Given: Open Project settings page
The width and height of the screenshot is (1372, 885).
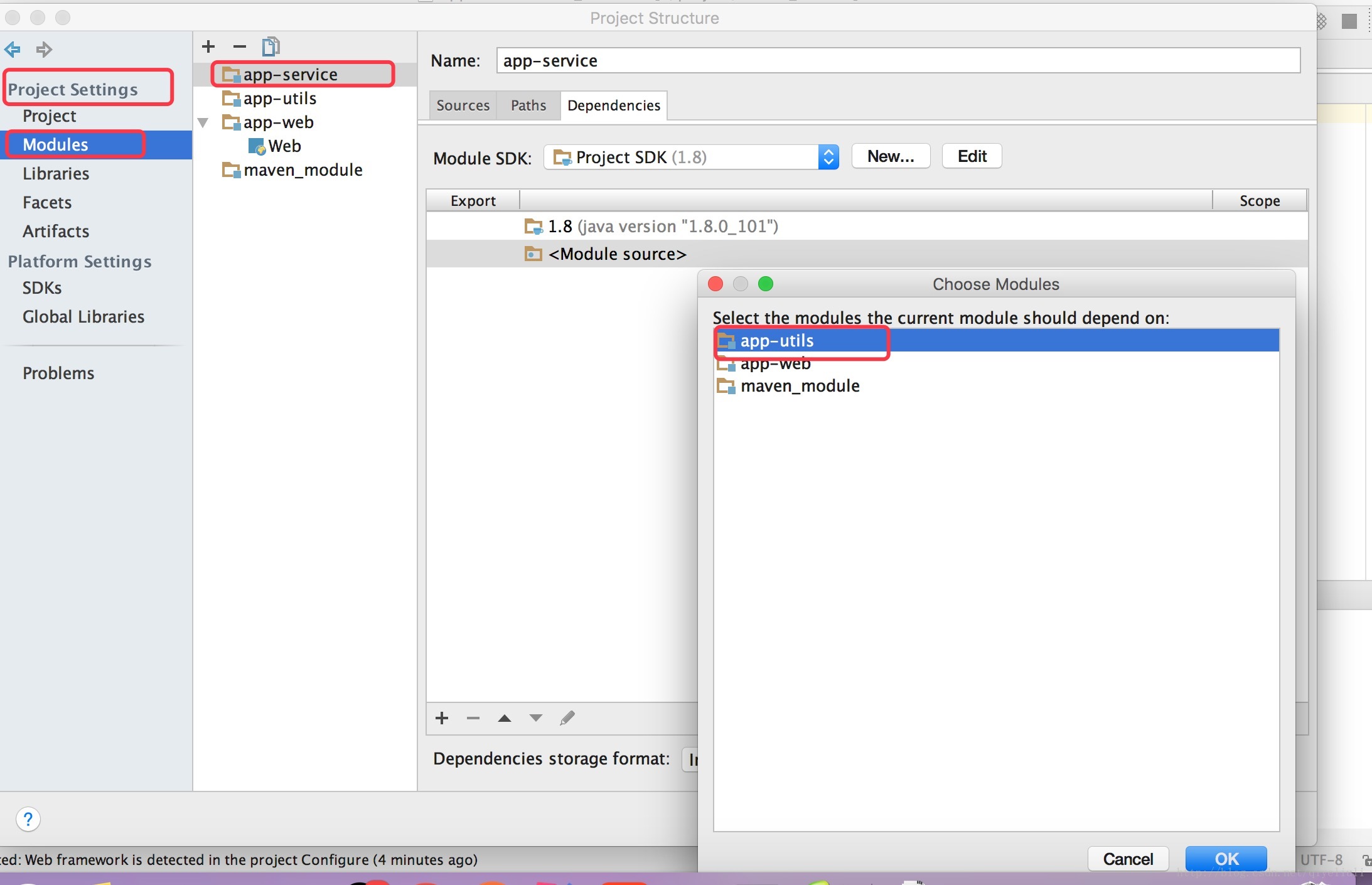Looking at the screenshot, I should pyautogui.click(x=50, y=116).
